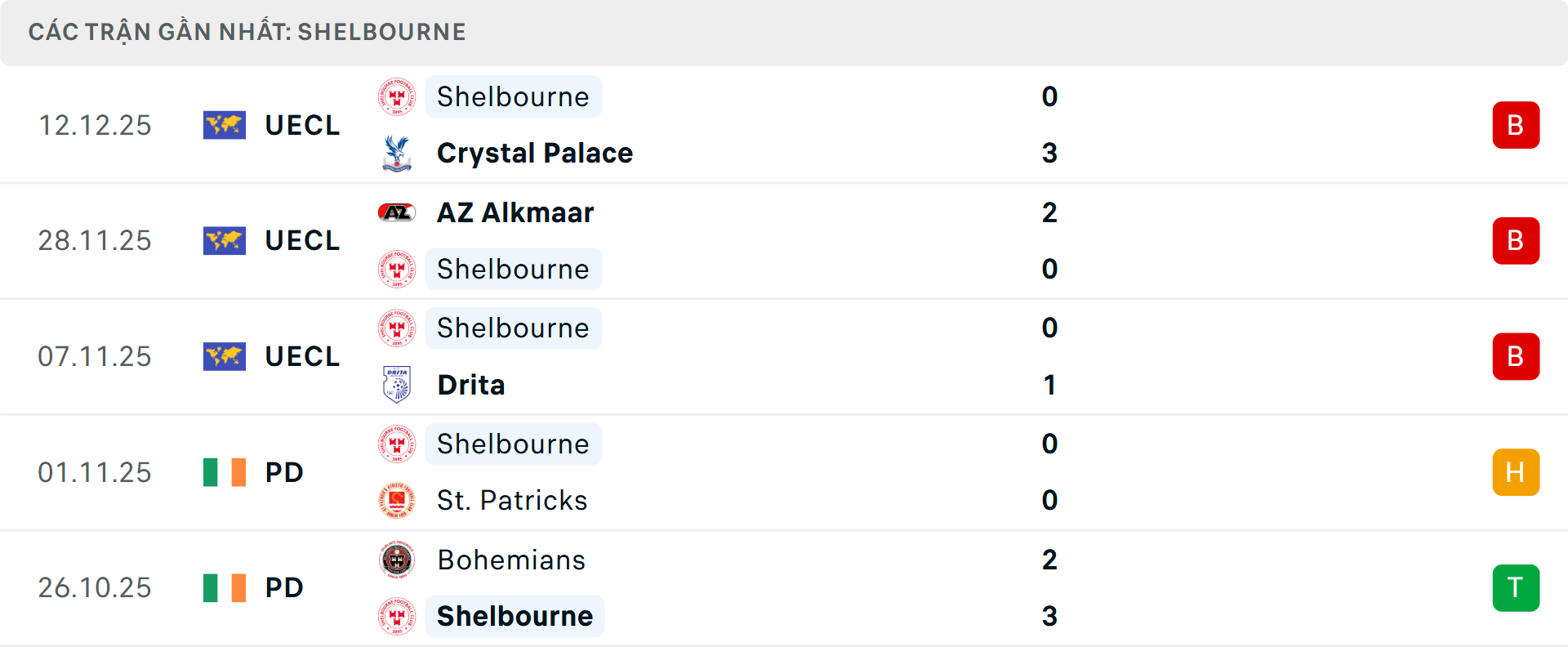The image size is (1568, 647).
Task: Click Ireland flag icon for 01.11.25 match
Action: (225, 472)
